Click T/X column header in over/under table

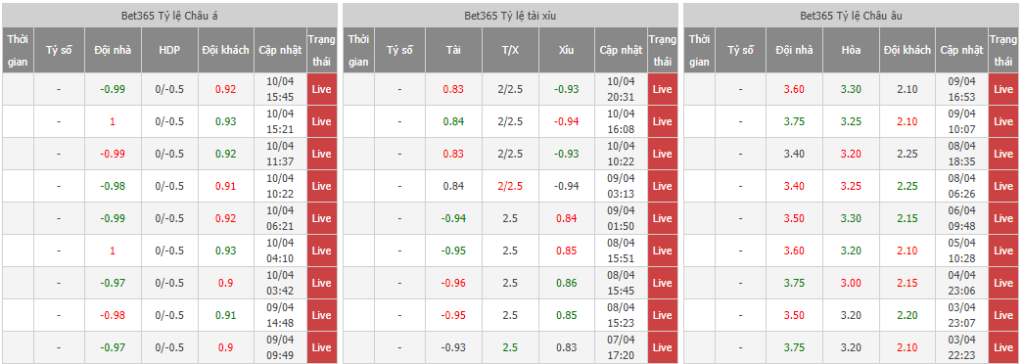click(x=511, y=50)
